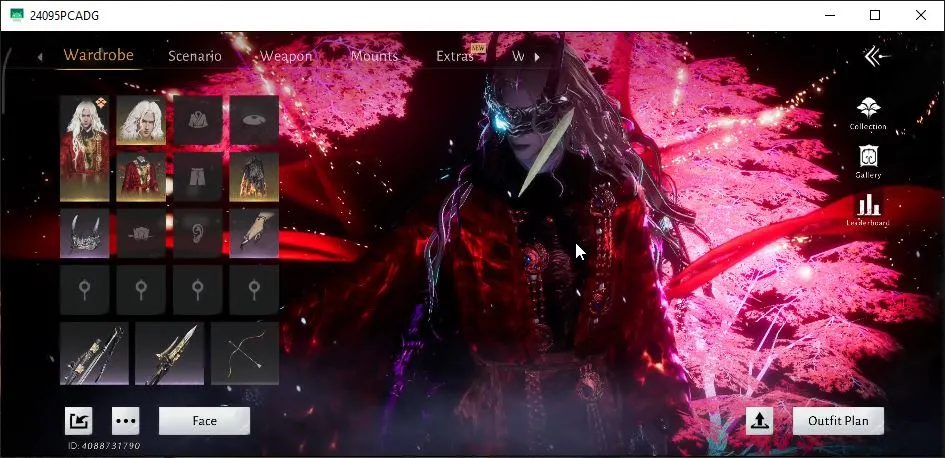Click the Face button

pyautogui.click(x=204, y=421)
